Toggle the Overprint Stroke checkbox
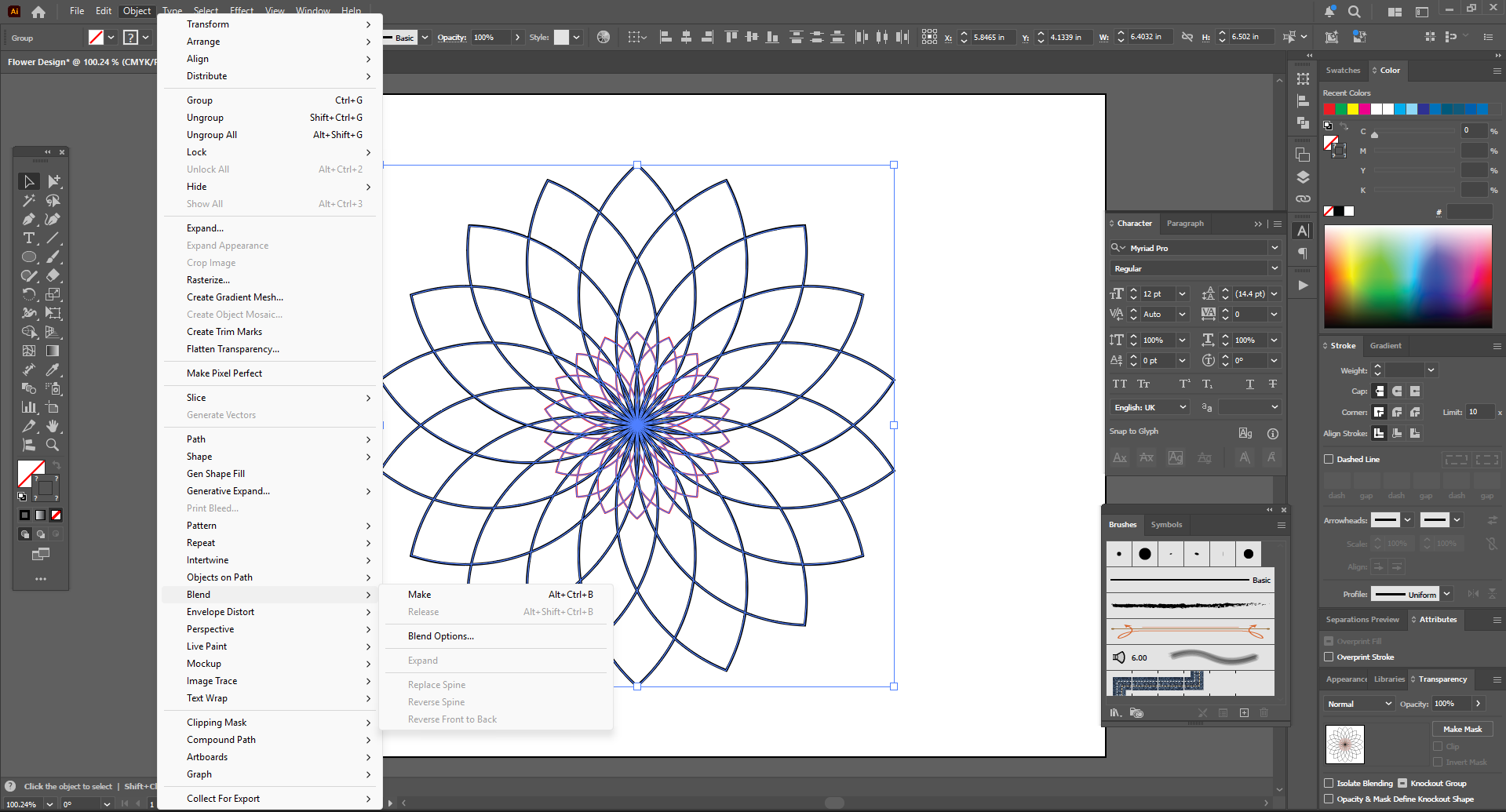1506x812 pixels. (1329, 657)
